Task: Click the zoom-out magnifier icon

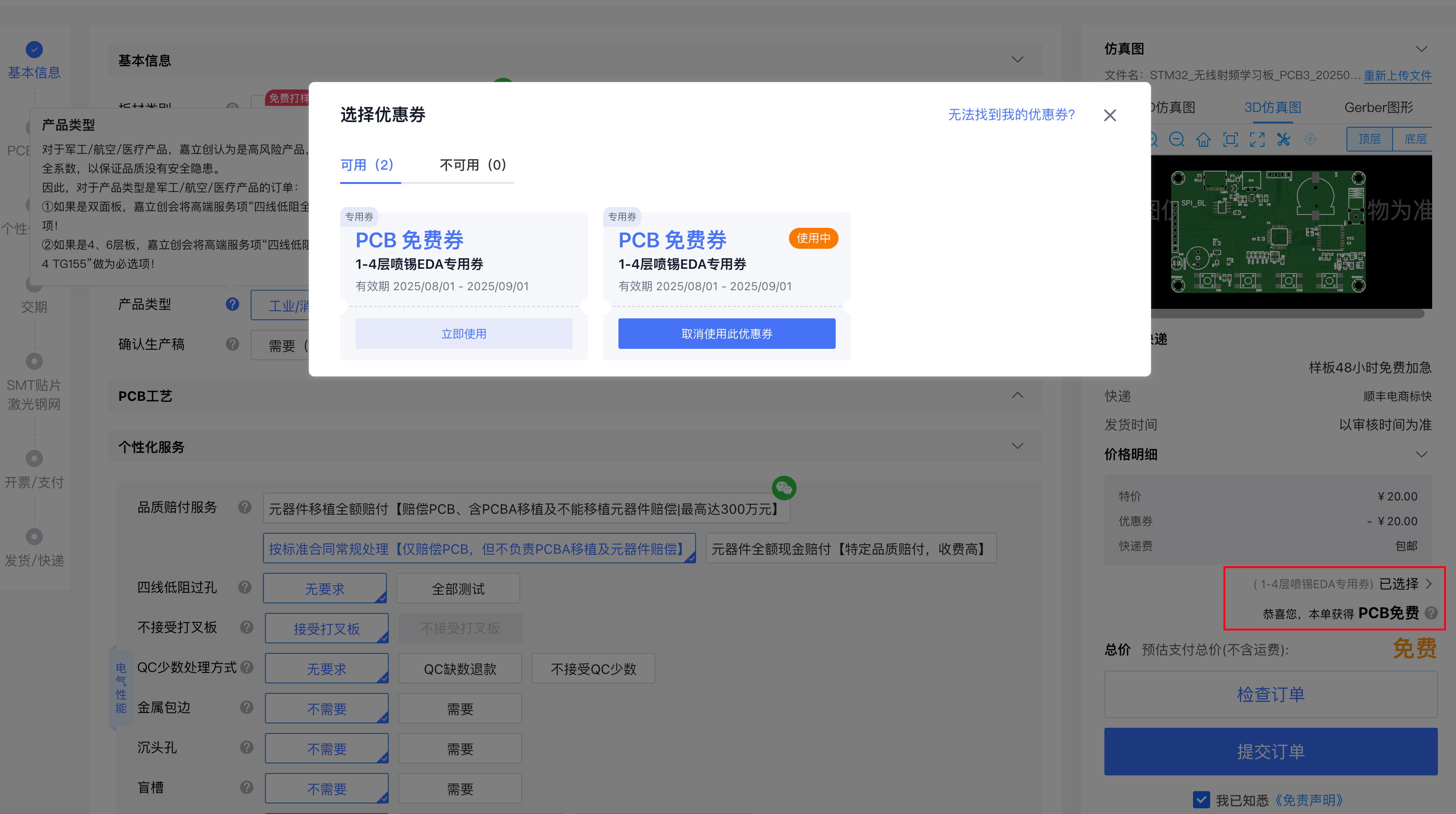Action: (1176, 140)
